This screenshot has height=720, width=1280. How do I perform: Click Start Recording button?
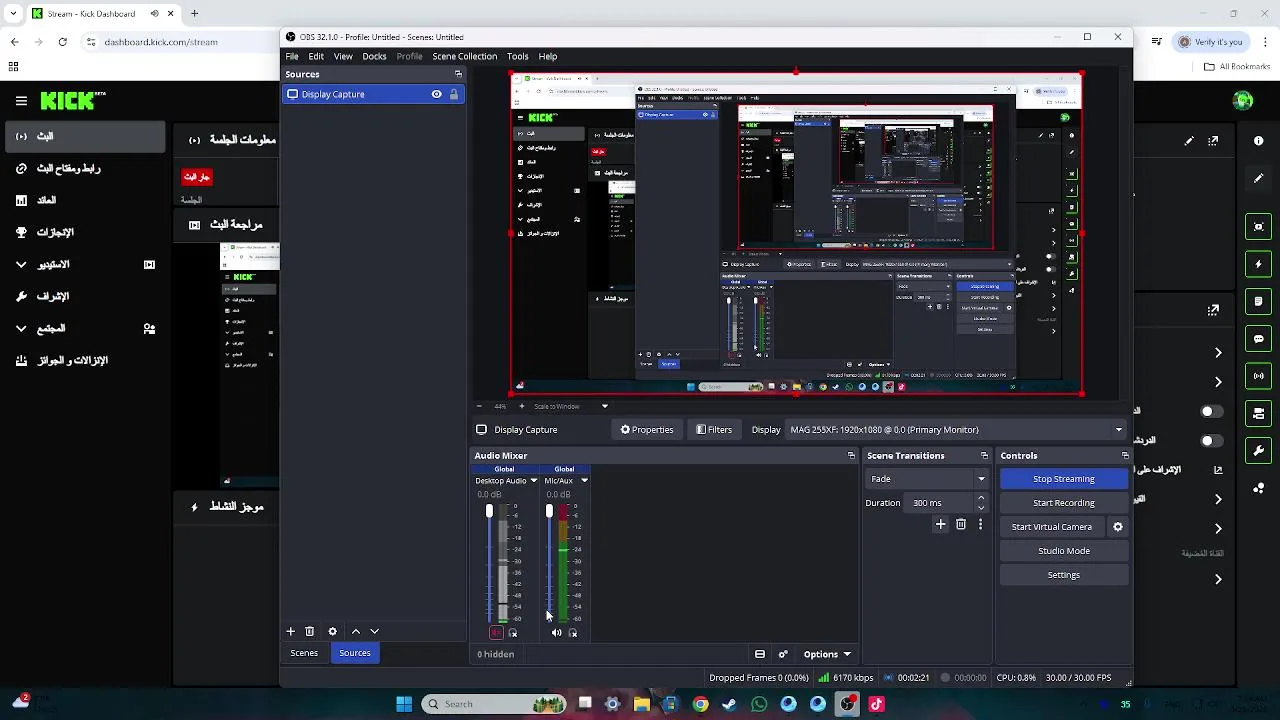pos(1064,503)
